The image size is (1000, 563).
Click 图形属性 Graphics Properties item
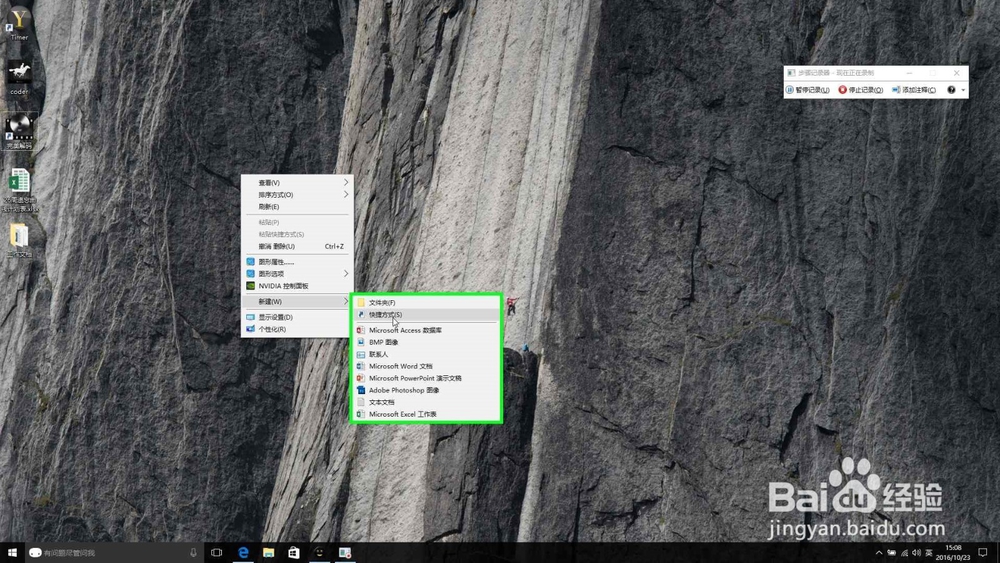point(297,261)
